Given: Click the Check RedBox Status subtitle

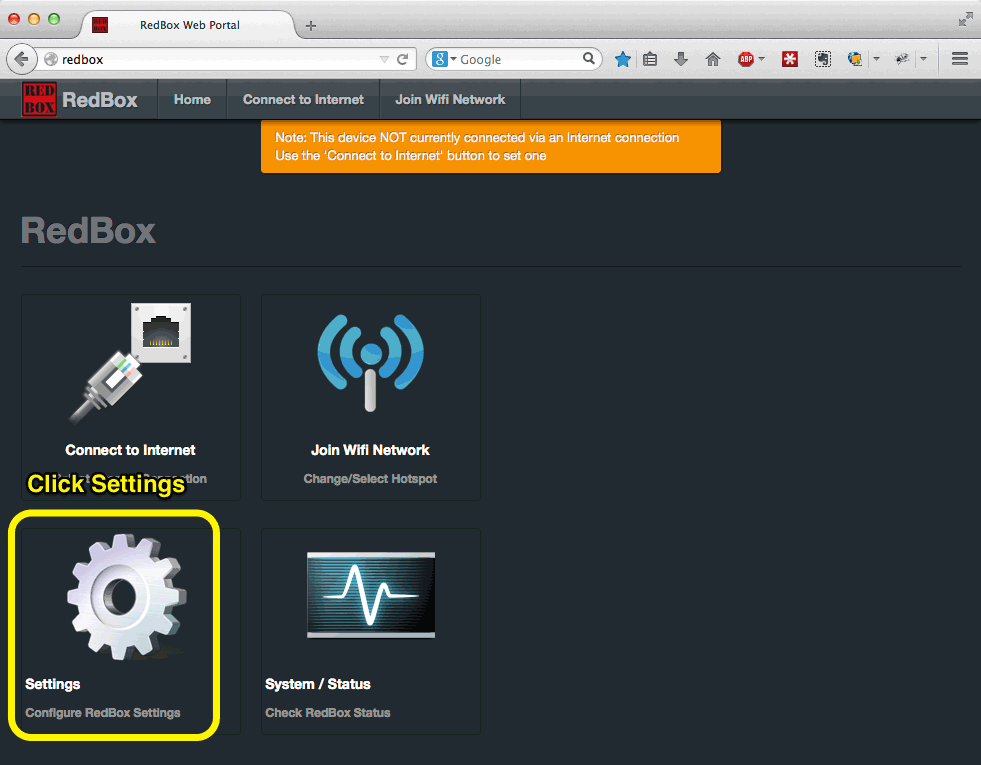Looking at the screenshot, I should [328, 713].
